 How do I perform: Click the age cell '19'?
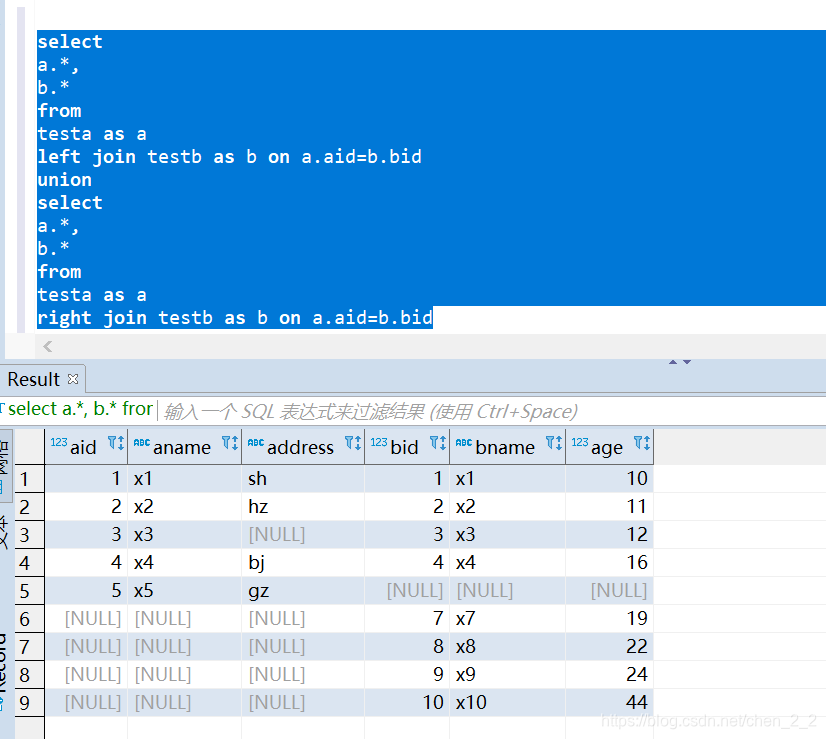[x=609, y=619]
